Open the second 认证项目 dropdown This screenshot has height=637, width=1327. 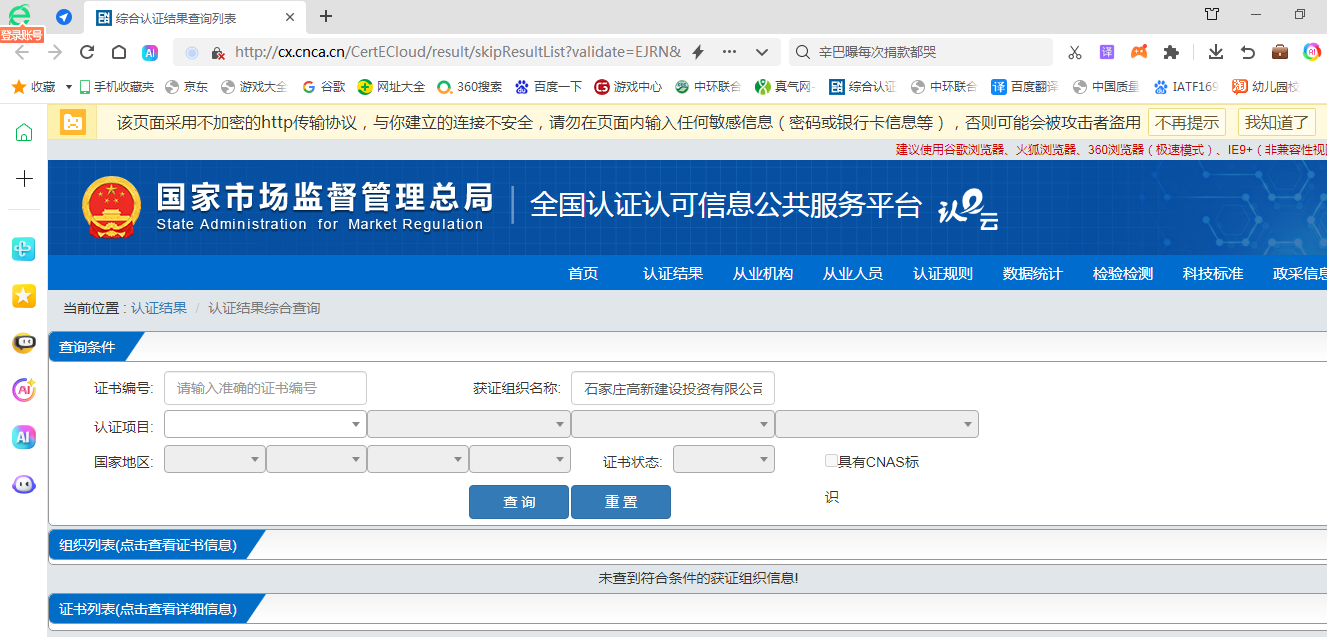point(469,425)
